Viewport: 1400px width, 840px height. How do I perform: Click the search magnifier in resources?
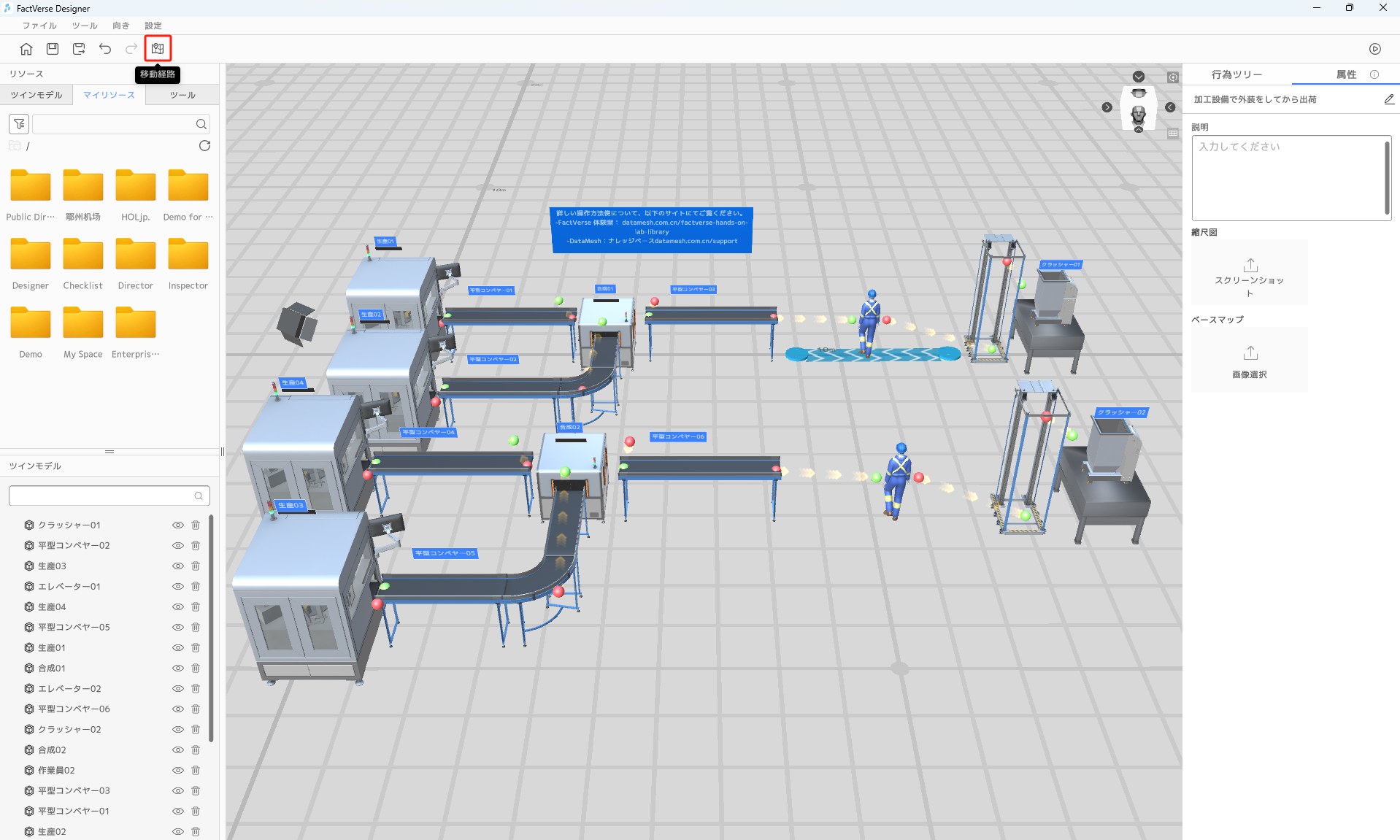tap(201, 124)
